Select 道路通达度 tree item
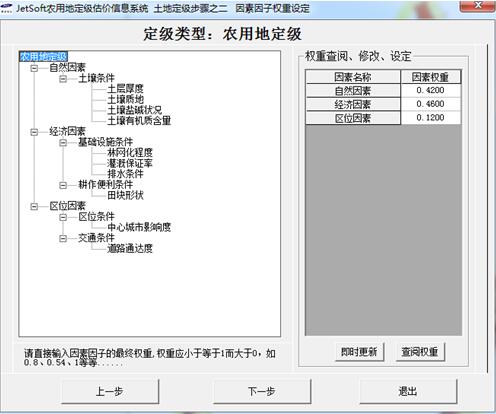496x414 pixels. 130,248
